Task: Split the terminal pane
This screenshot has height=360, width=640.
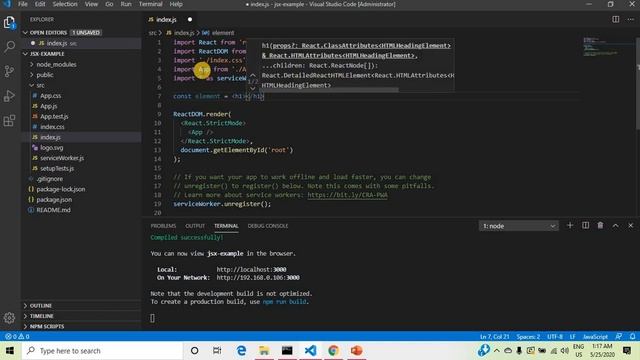Action: [585, 225]
